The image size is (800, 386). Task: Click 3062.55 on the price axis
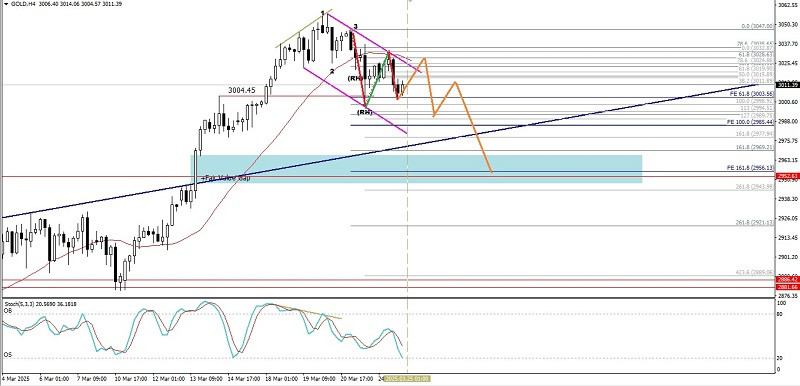pos(787,5)
